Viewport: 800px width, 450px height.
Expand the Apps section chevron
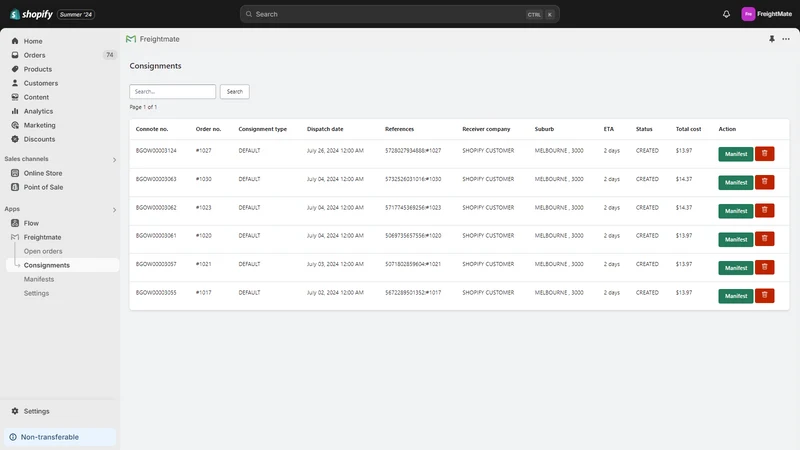tap(114, 210)
